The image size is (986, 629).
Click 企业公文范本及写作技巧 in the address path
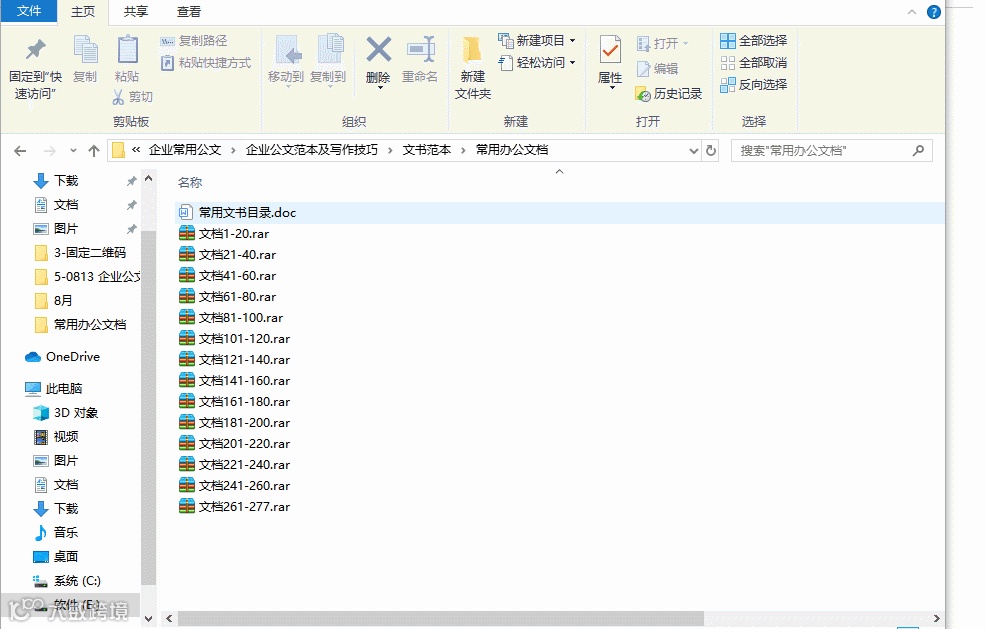(x=312, y=150)
